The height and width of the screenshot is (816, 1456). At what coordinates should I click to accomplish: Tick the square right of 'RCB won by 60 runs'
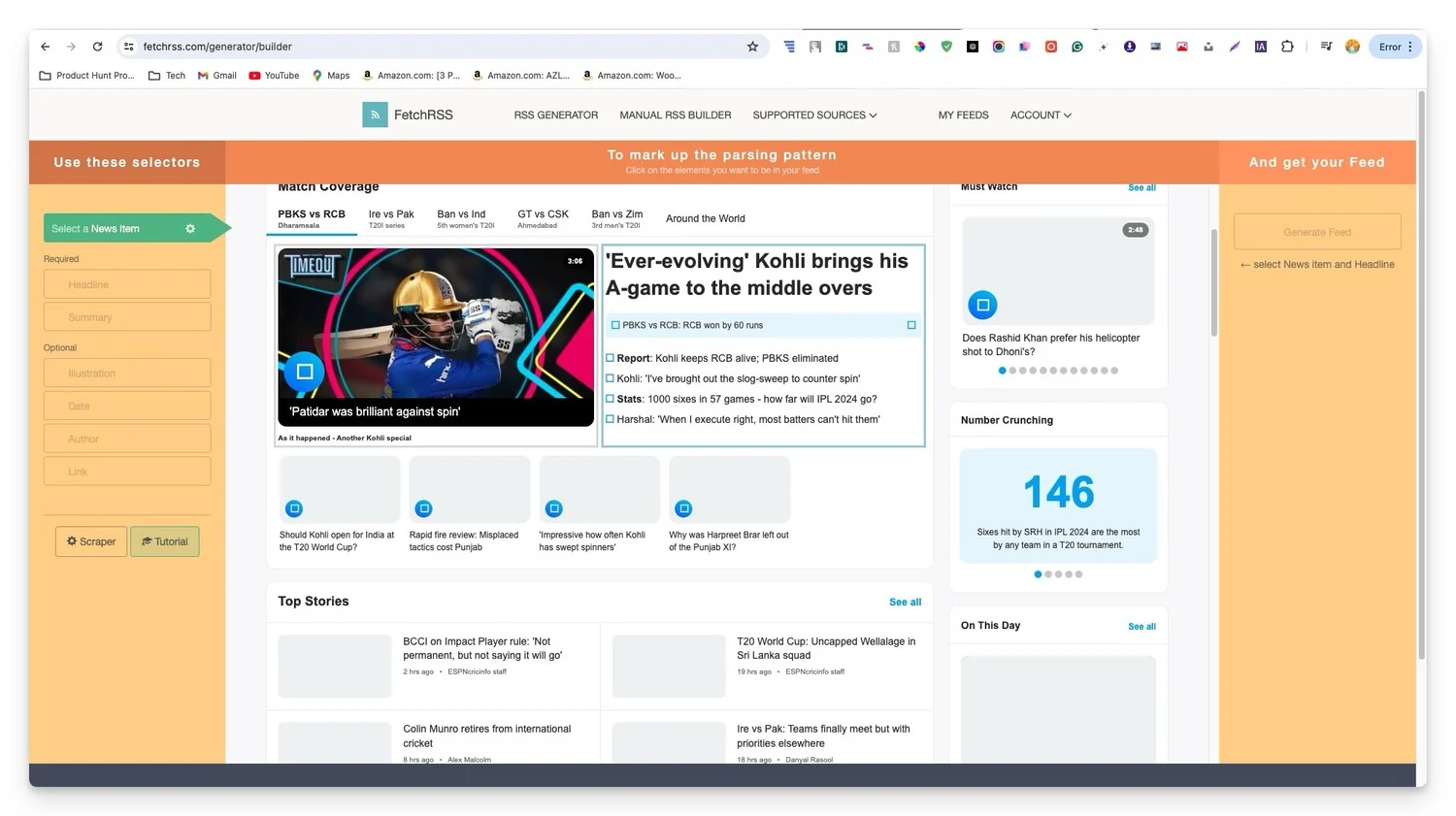pos(911,325)
